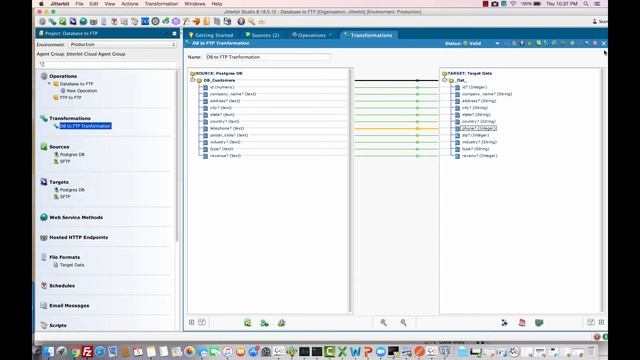This screenshot has width=640, height=360.
Task: Click the second green icon under the source tree
Action: point(264,323)
